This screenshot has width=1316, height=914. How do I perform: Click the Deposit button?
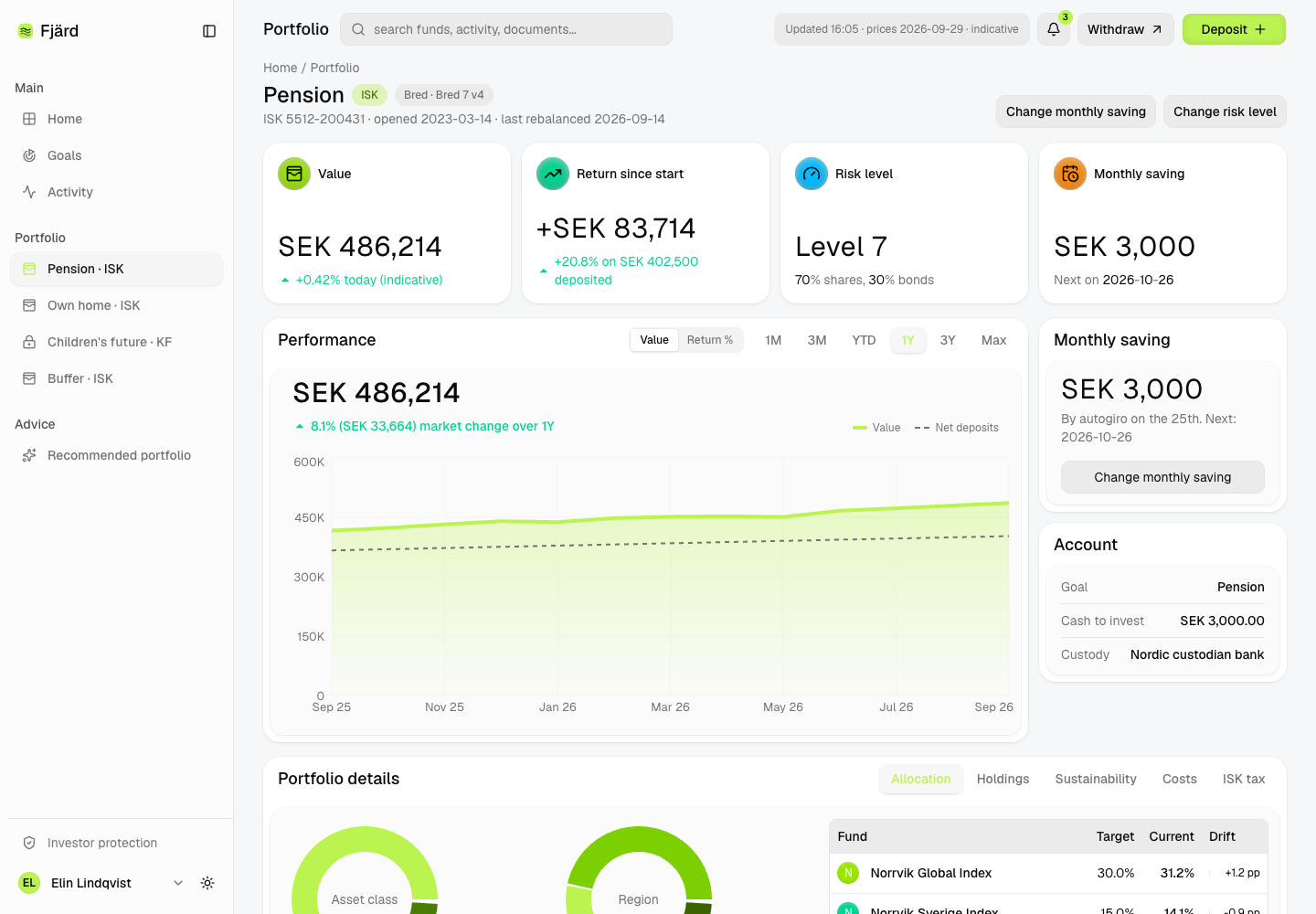click(x=1234, y=29)
